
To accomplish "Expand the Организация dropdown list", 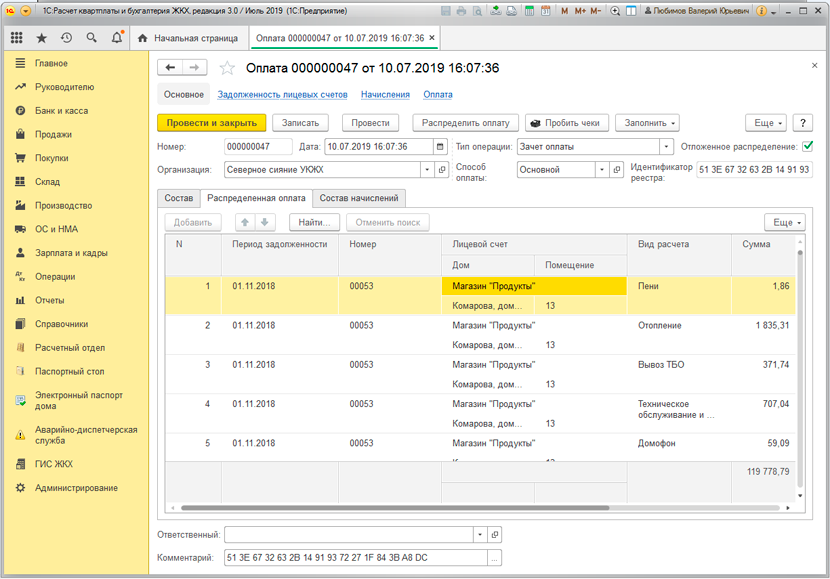I will tap(426, 170).
